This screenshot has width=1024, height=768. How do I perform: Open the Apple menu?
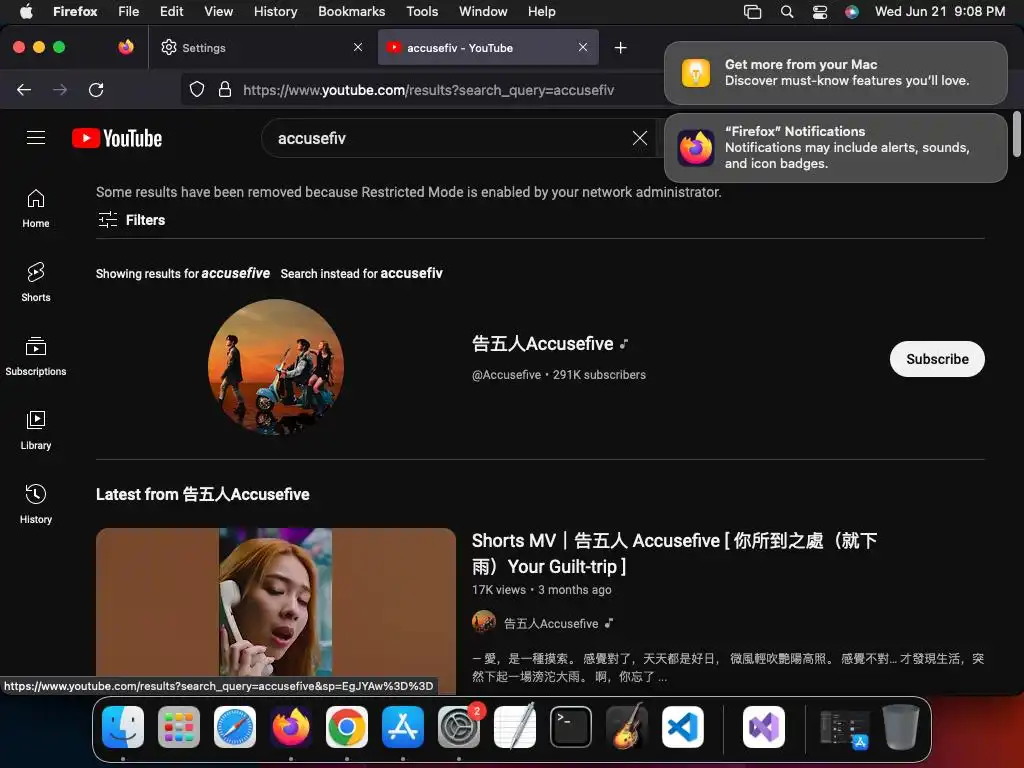(x=26, y=12)
